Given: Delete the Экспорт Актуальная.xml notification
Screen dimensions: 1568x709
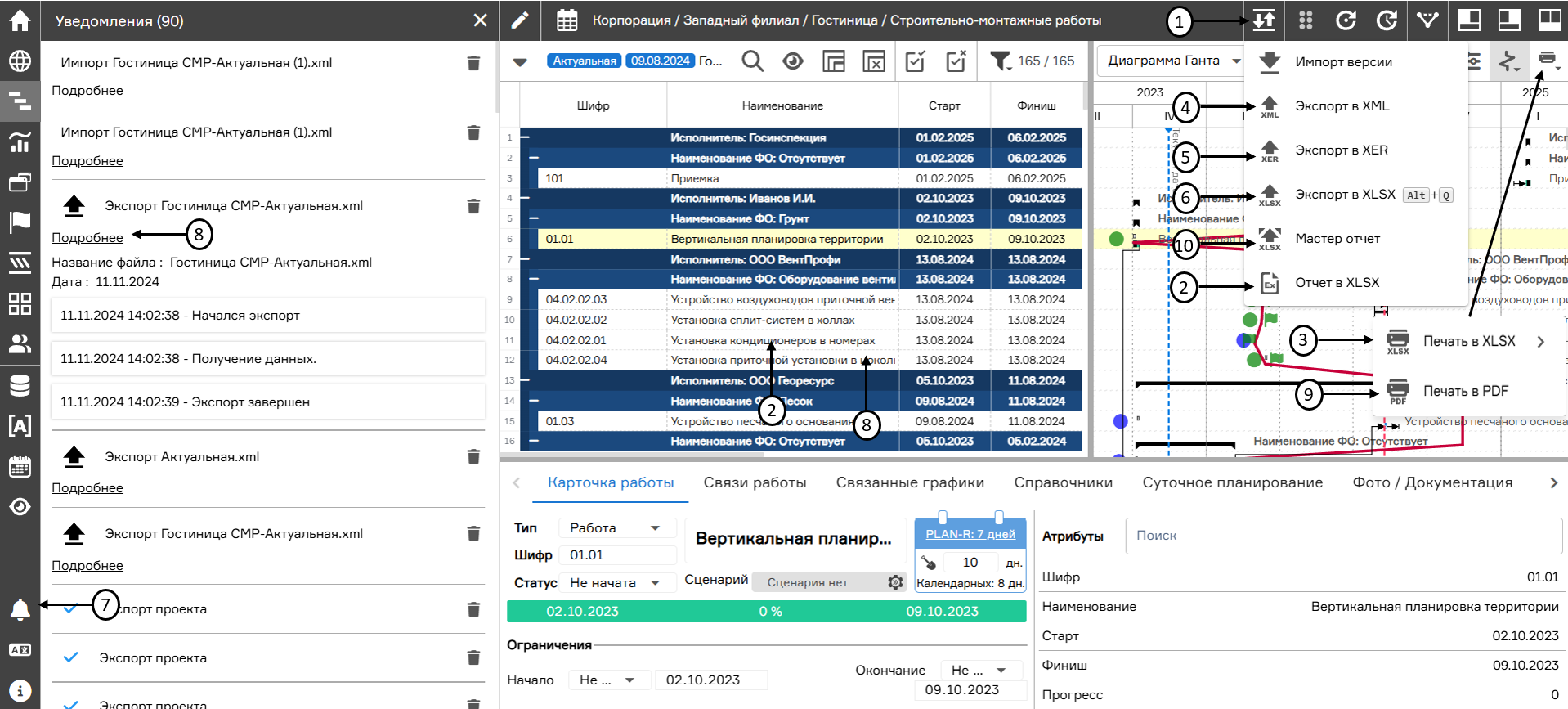Looking at the screenshot, I should [473, 456].
